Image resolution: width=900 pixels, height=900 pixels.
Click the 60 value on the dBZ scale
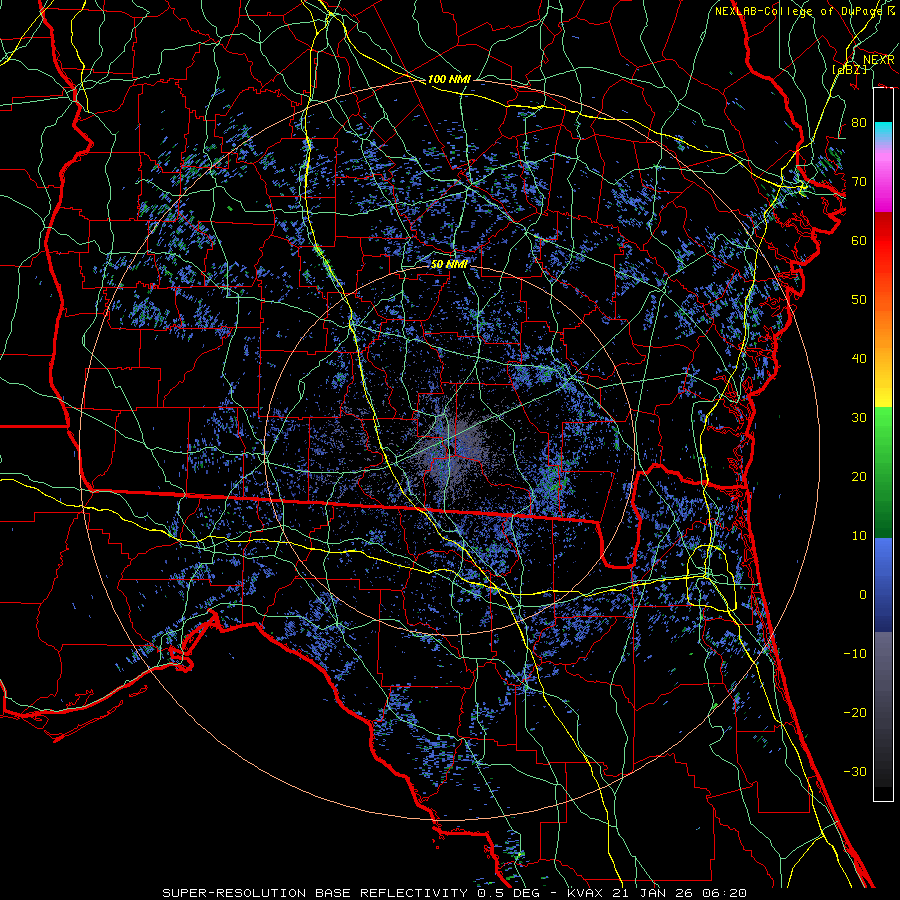(859, 241)
